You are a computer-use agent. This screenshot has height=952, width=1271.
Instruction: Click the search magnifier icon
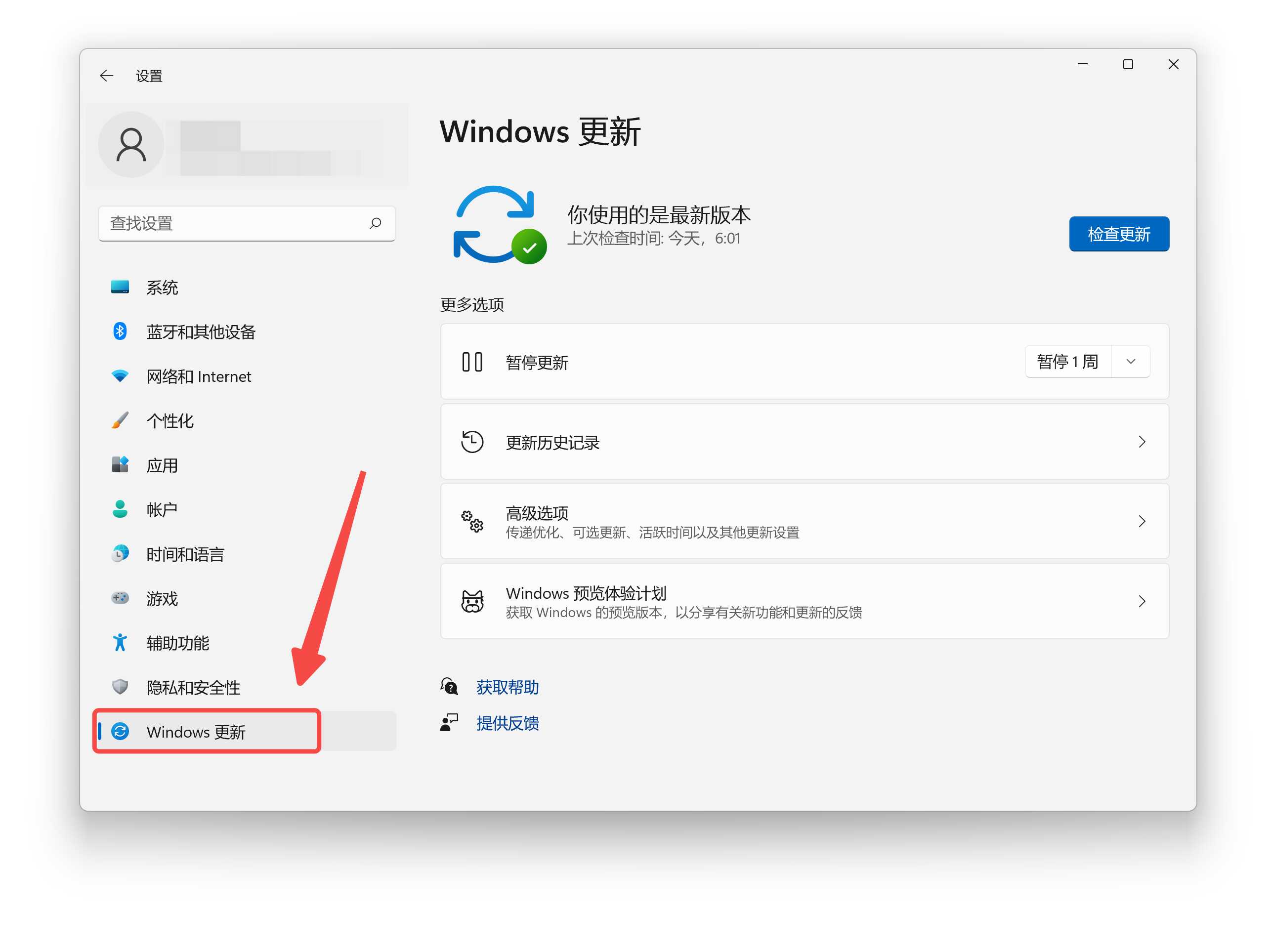(375, 223)
